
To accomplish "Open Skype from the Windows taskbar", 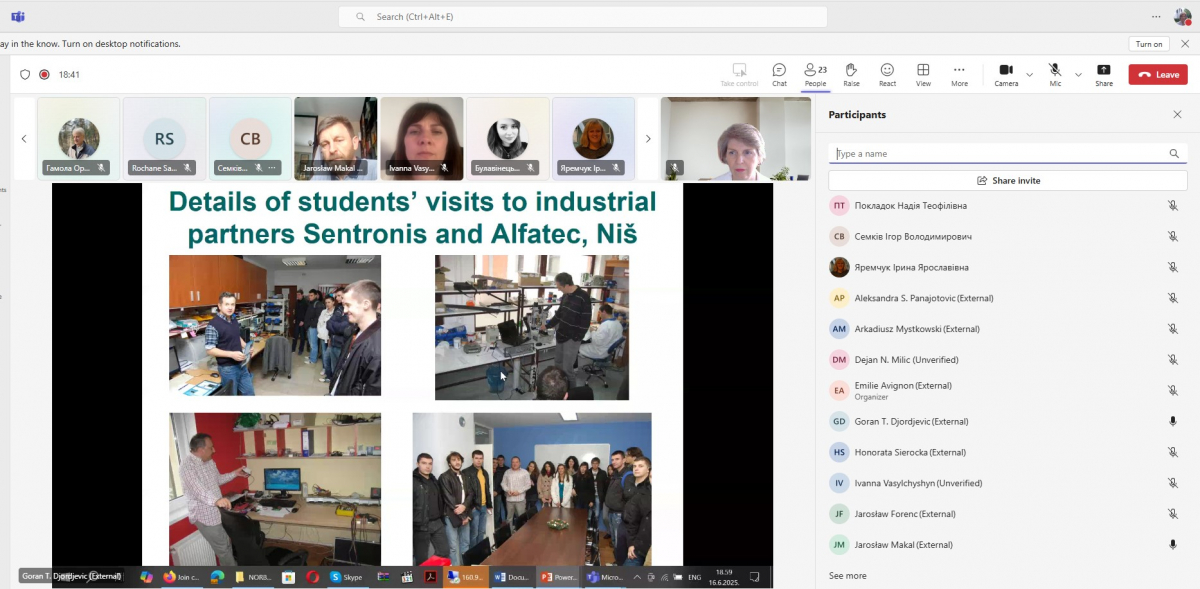I will [x=346, y=577].
